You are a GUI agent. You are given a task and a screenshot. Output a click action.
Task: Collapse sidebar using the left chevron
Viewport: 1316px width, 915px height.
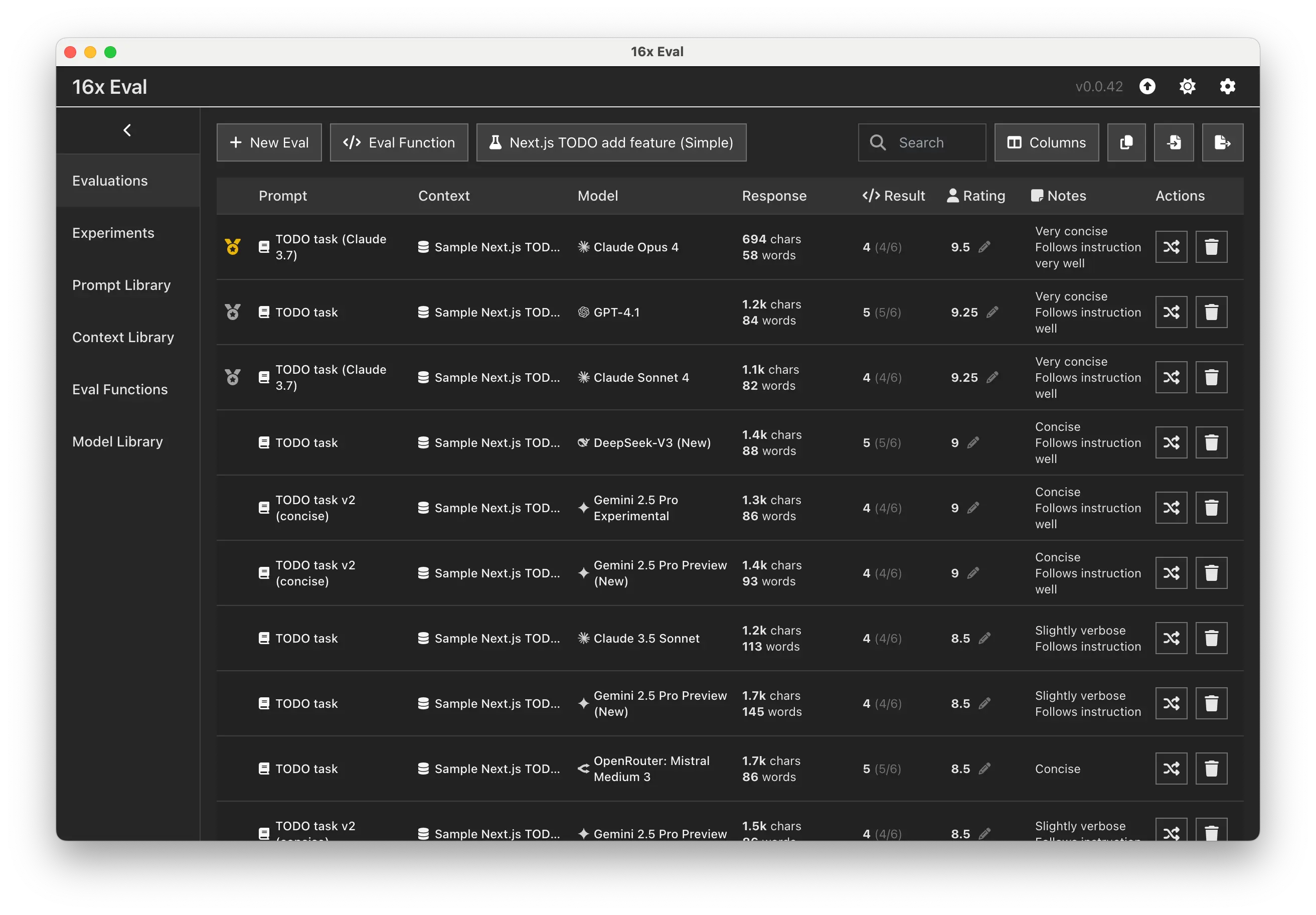127,130
